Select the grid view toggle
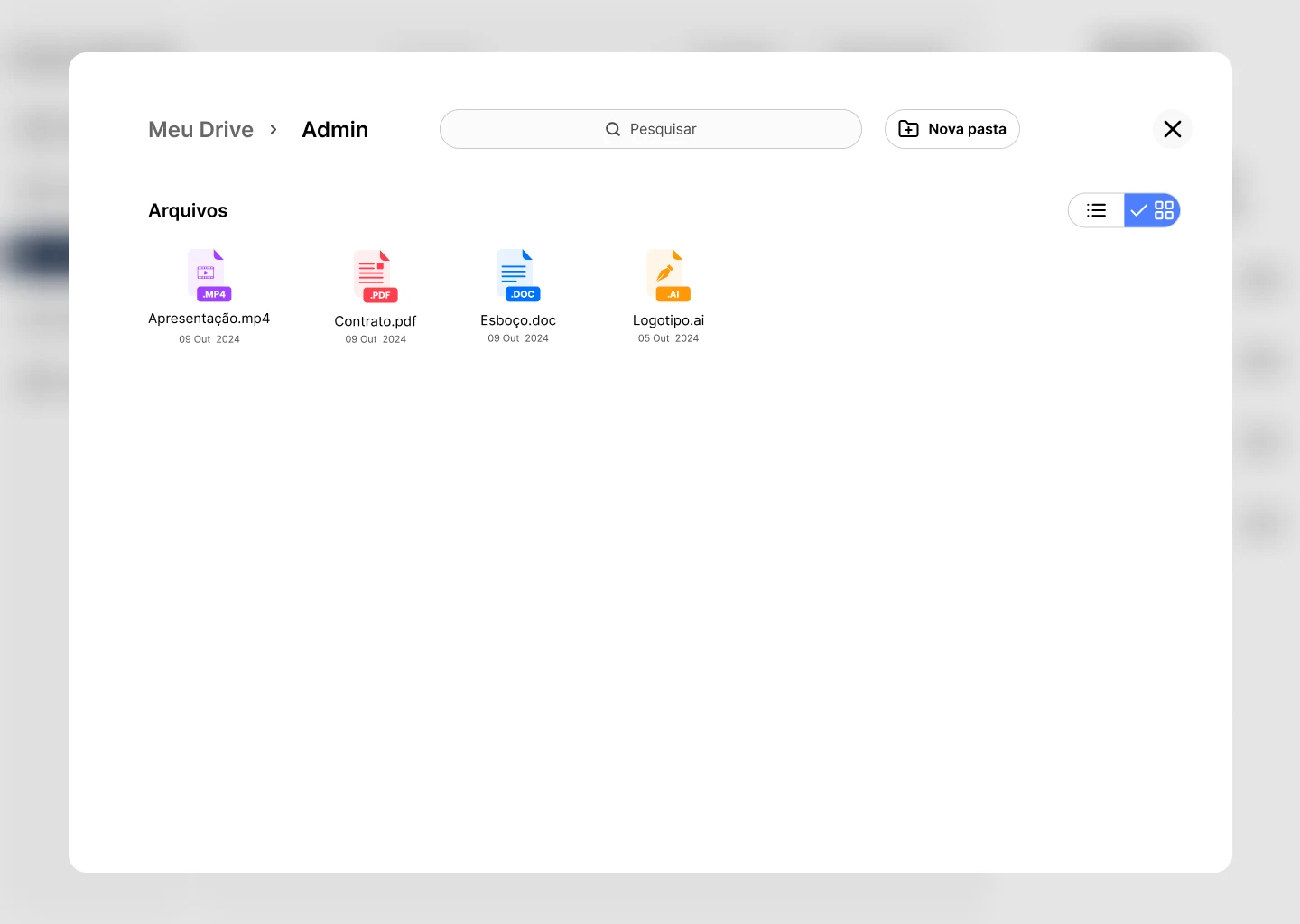The height and width of the screenshot is (924, 1300). (x=1153, y=210)
